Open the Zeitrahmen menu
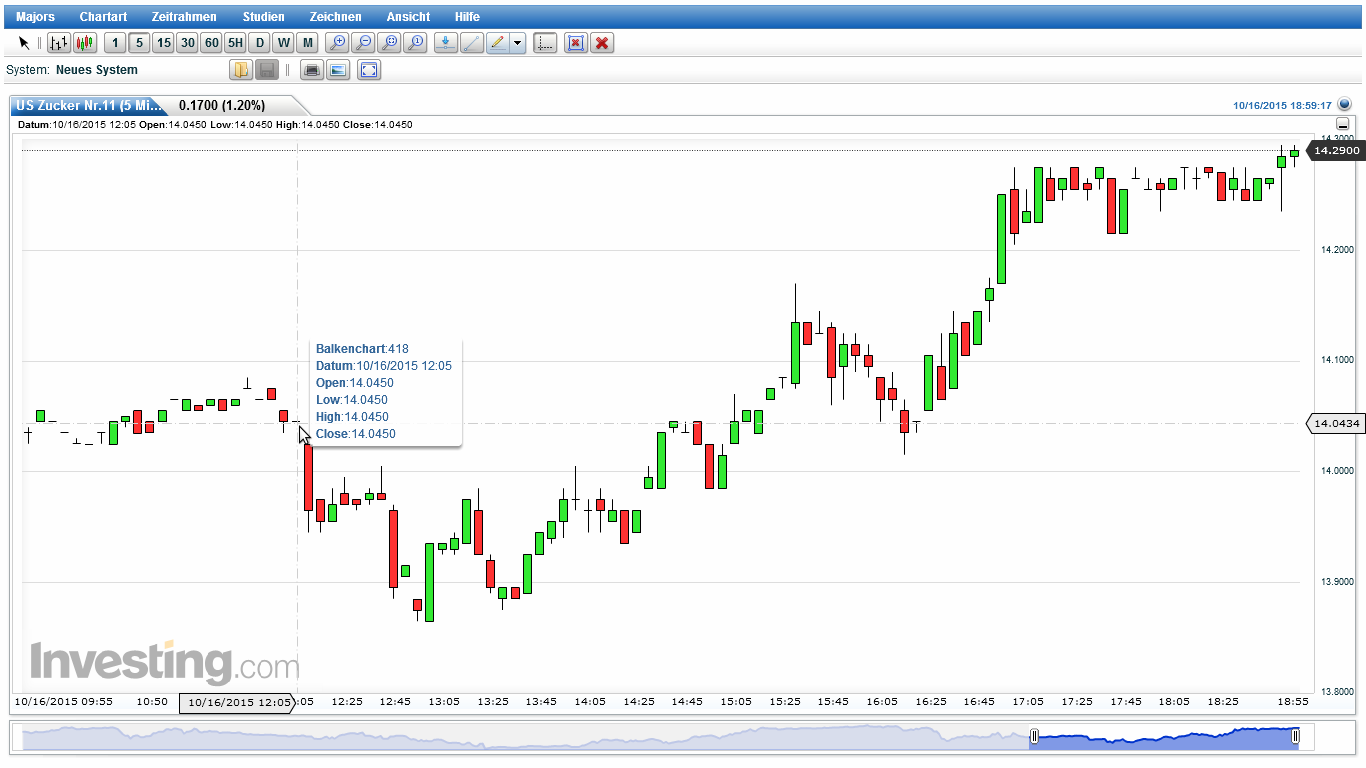The height and width of the screenshot is (768, 1366). click(184, 17)
